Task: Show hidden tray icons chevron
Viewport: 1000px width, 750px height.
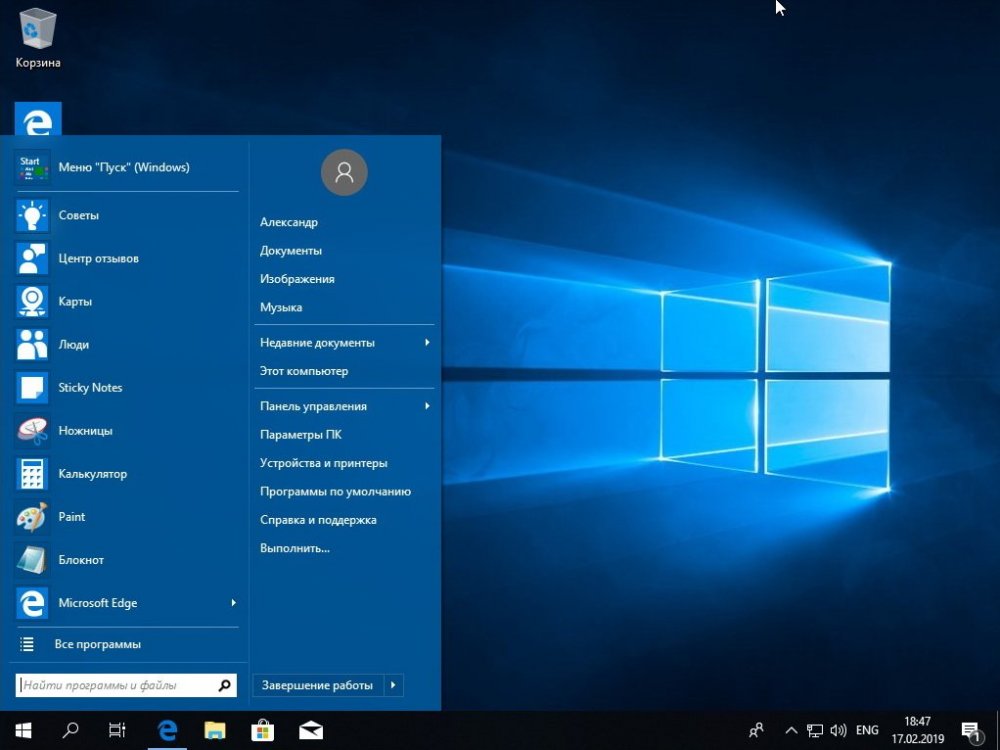Action: 791,731
